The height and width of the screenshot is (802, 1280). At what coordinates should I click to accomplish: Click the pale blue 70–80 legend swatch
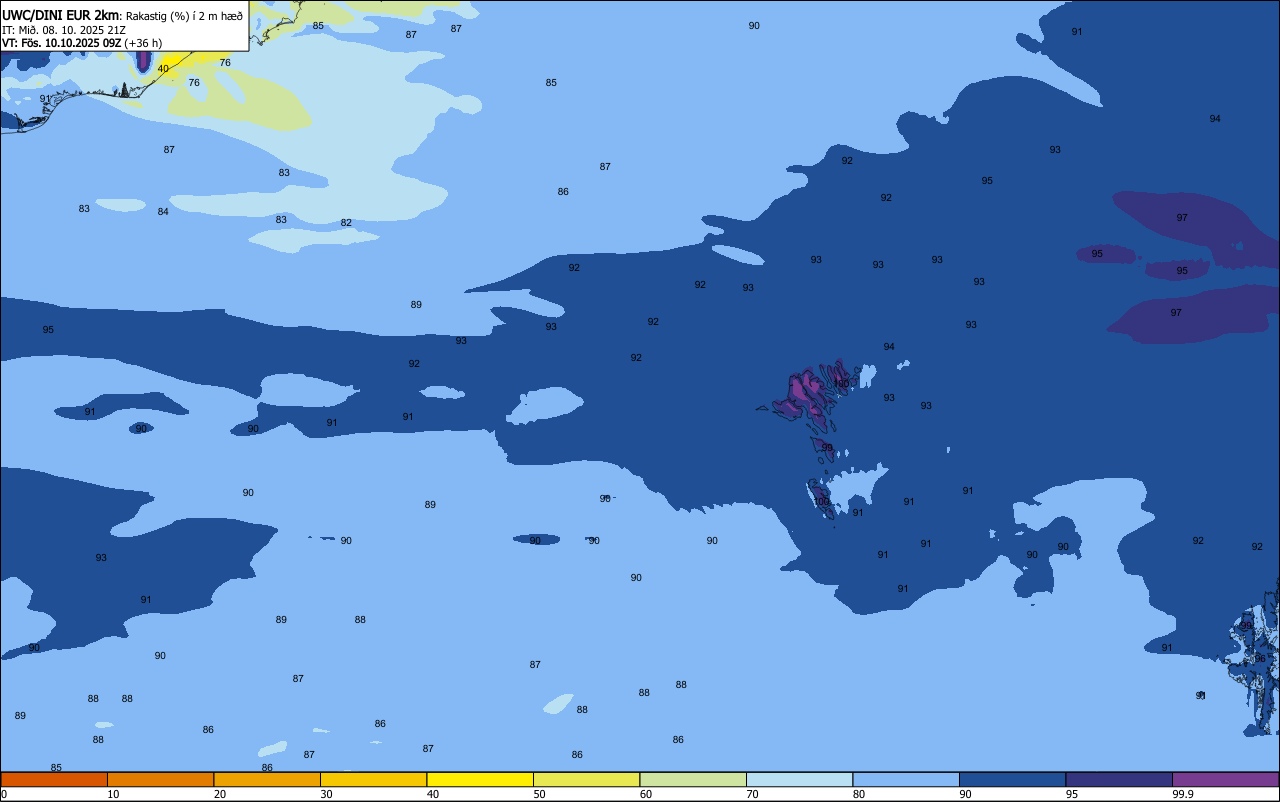(799, 779)
